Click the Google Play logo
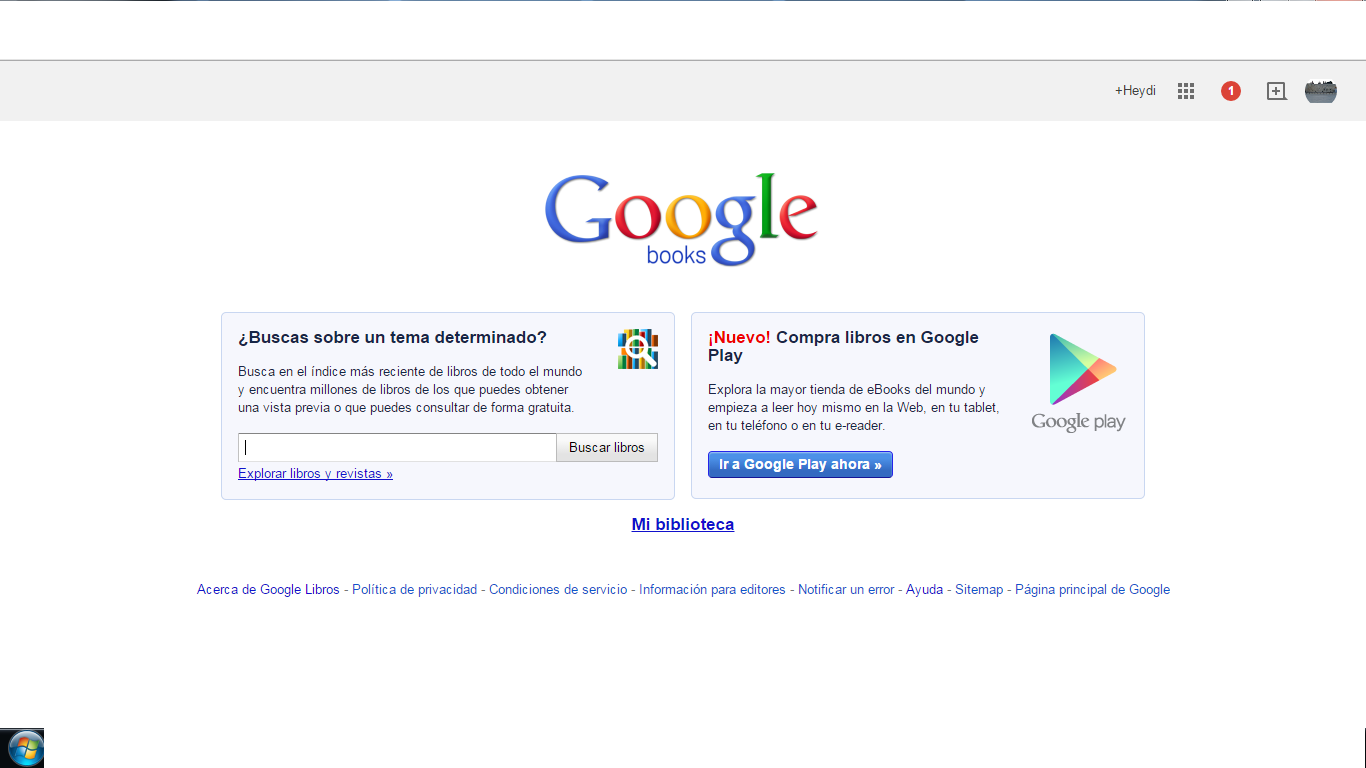Screen dimensions: 1366x768 pyautogui.click(x=1078, y=382)
